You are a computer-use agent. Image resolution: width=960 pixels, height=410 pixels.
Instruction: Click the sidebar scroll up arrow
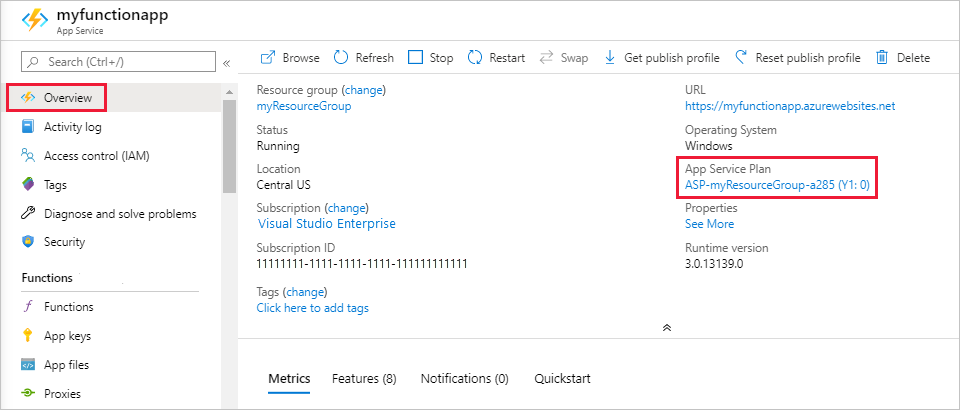click(x=229, y=92)
